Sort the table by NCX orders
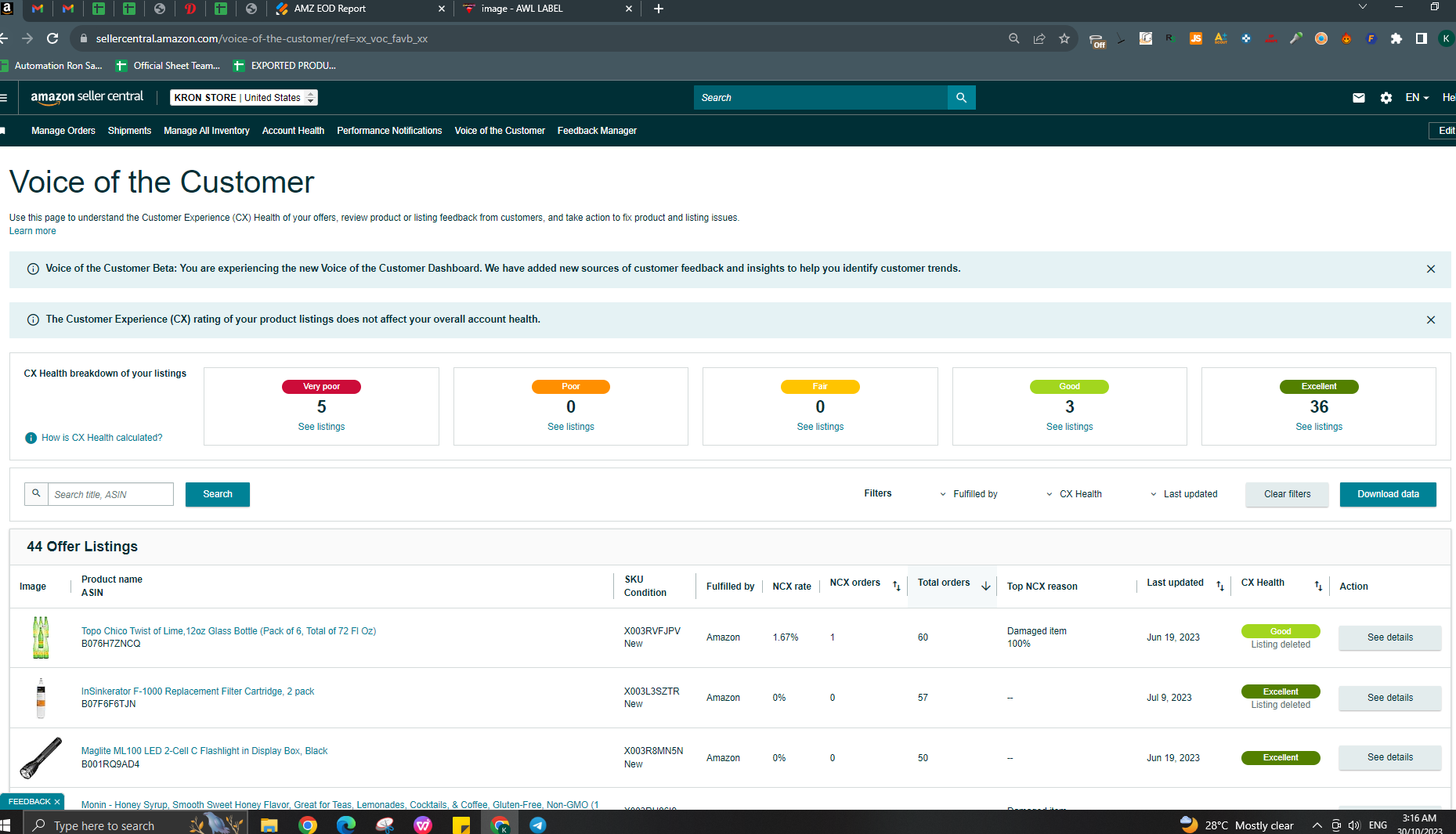The width and height of the screenshot is (1456, 834). (x=897, y=587)
